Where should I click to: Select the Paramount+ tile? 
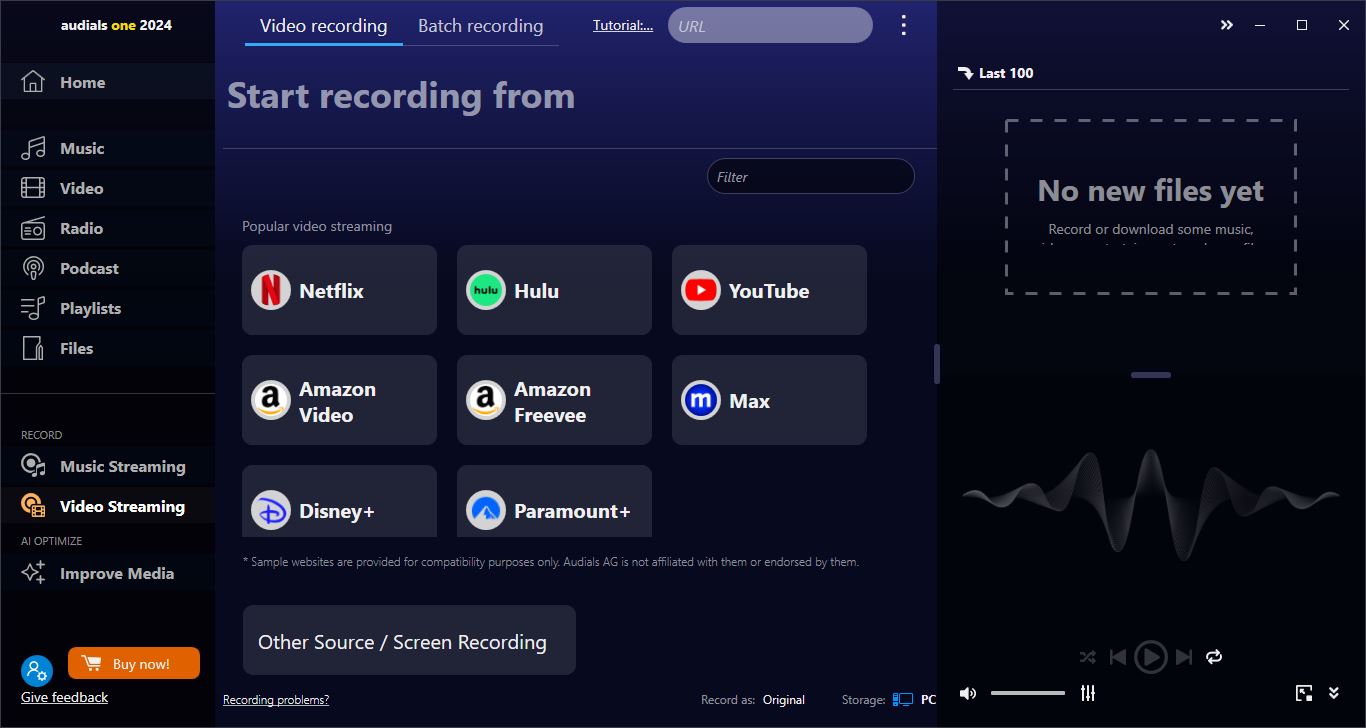[554, 502]
